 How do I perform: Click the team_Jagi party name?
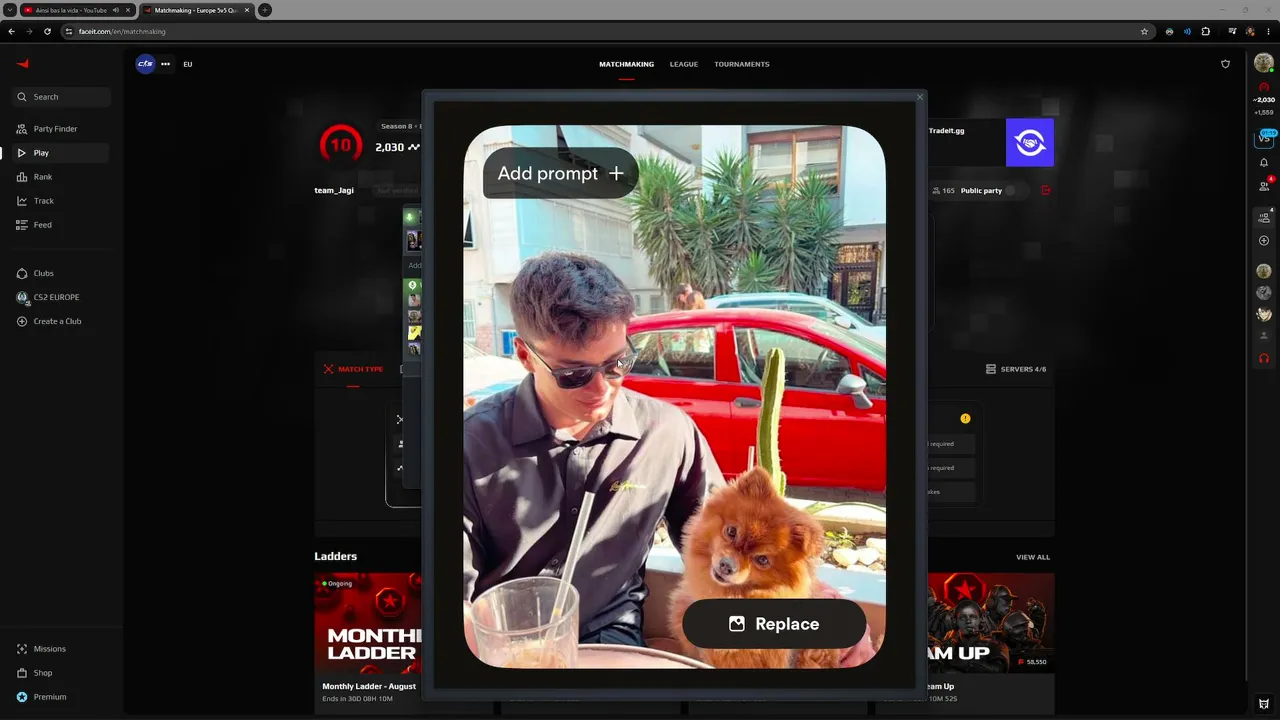334,190
